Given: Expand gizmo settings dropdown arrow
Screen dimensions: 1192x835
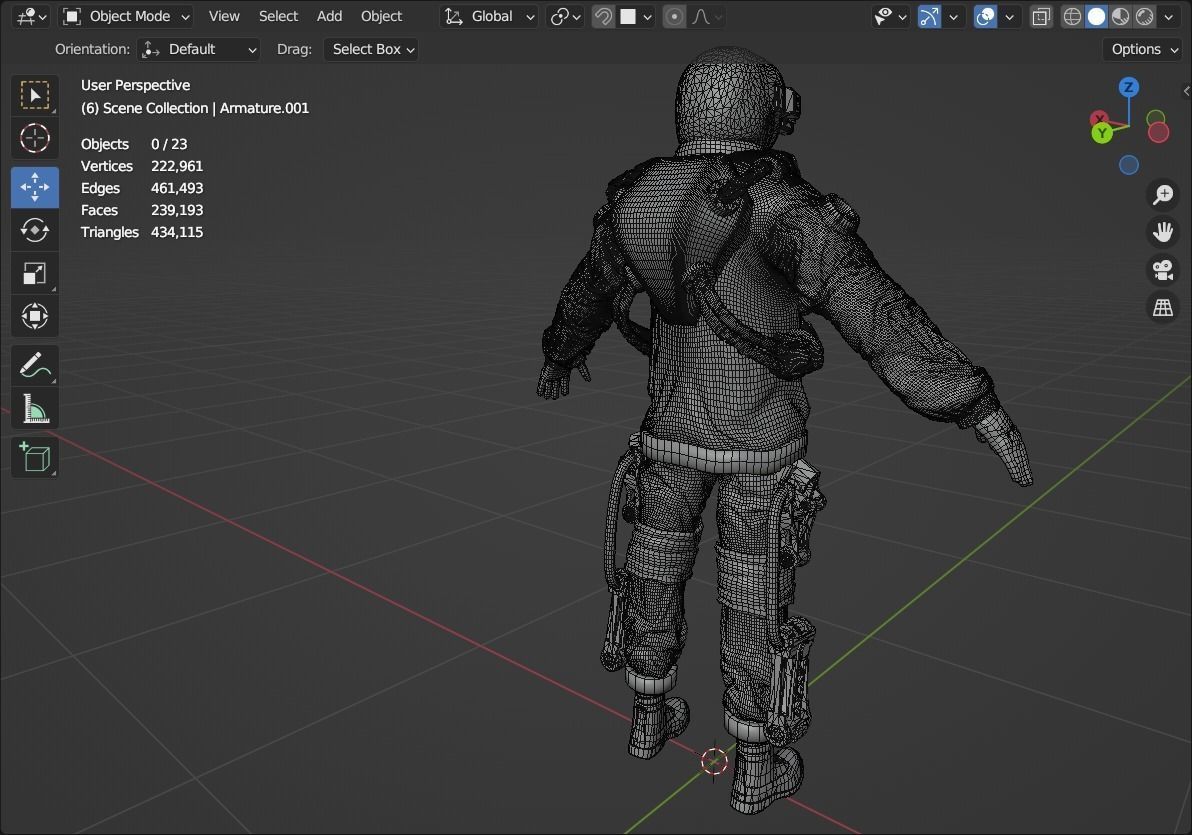Looking at the screenshot, I should click(x=953, y=16).
